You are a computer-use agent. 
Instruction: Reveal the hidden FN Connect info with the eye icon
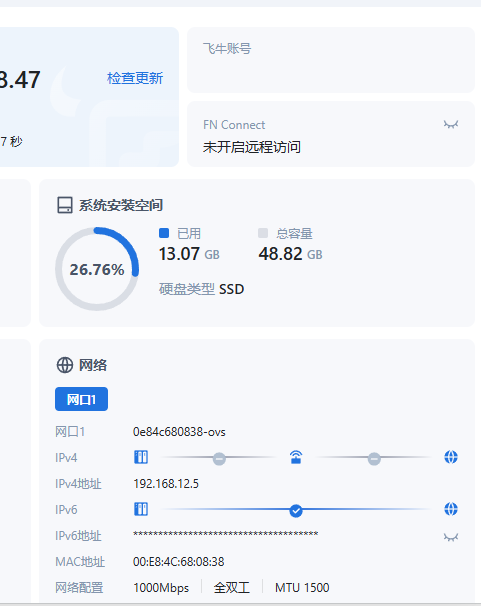pyautogui.click(x=450, y=124)
